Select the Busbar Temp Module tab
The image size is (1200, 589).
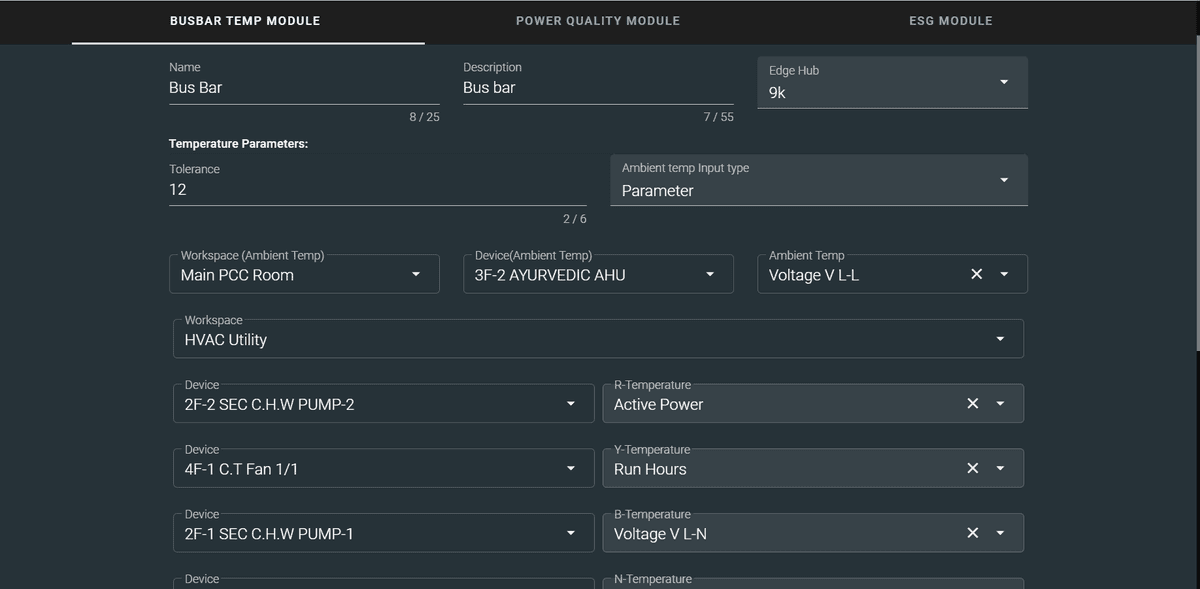(245, 21)
